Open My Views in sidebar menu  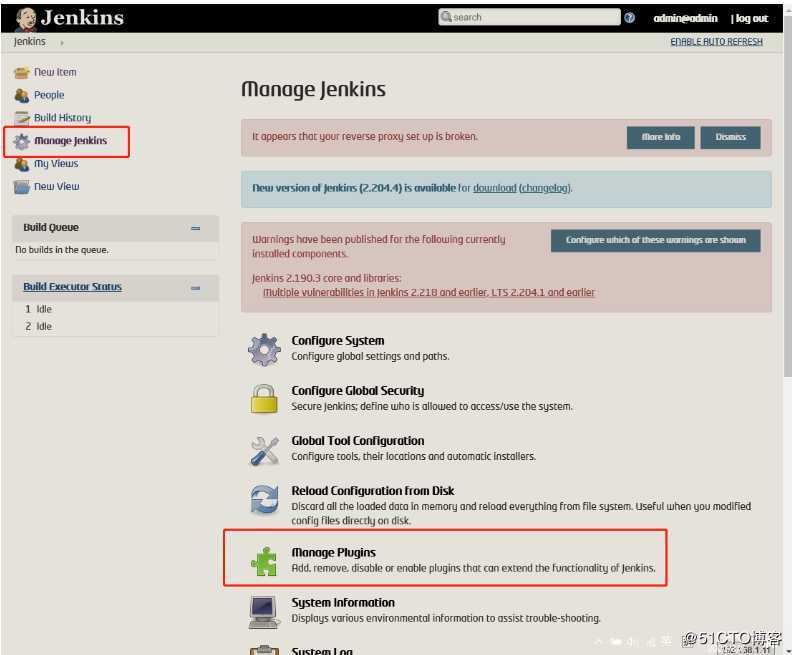(56, 164)
